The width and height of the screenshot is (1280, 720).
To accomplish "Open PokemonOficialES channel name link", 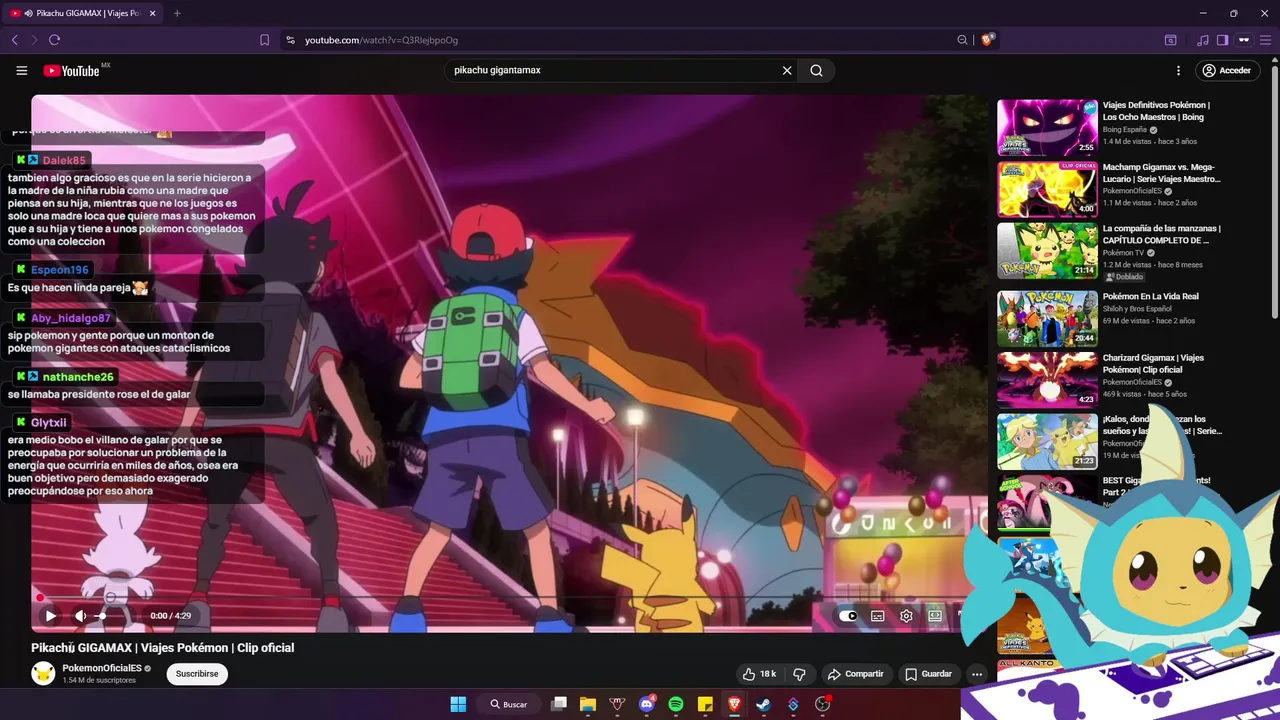I will 102,668.
